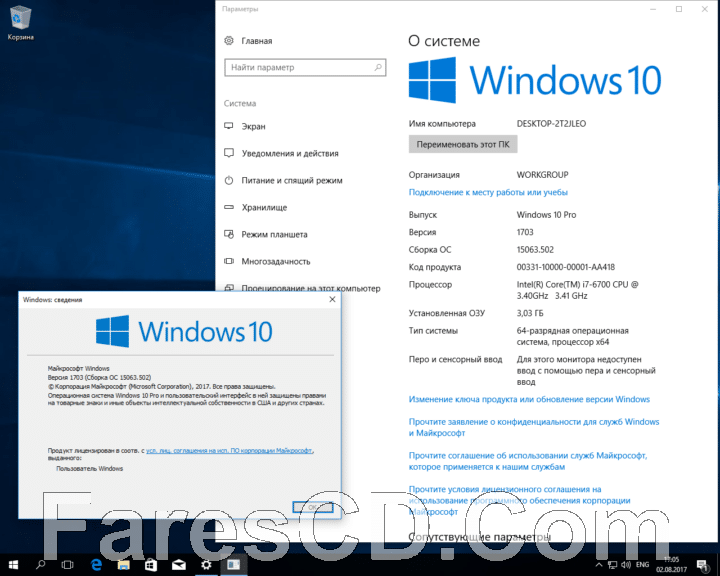Click the installed RAM value 3,03 ГБ
This screenshot has width=720, height=576.
tap(530, 313)
